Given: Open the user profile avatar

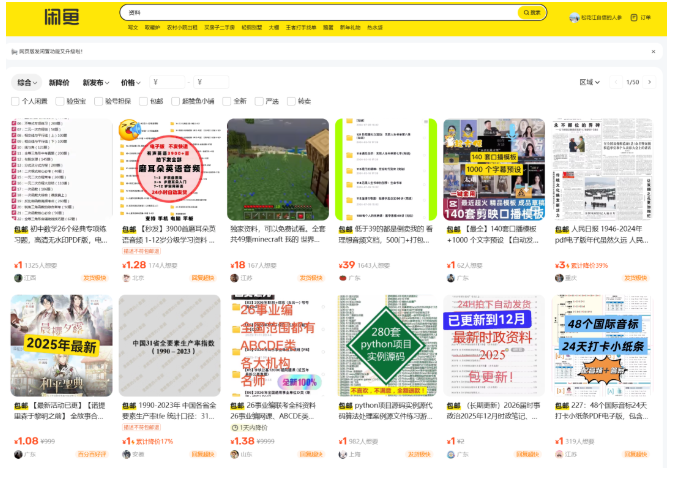Looking at the screenshot, I should point(574,18).
